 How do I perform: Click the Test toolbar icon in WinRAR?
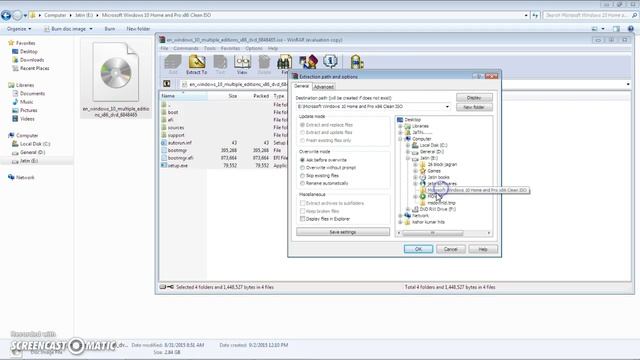[x=220, y=64]
